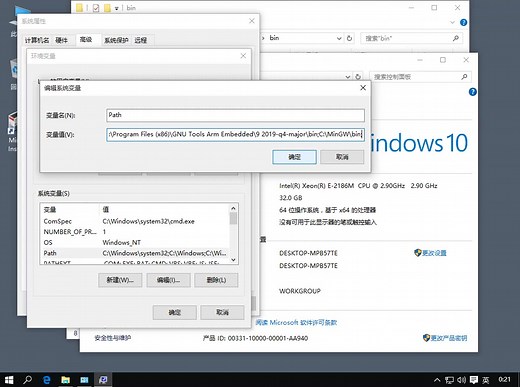
Task: Open the system properties taskbar item
Action: [103, 380]
